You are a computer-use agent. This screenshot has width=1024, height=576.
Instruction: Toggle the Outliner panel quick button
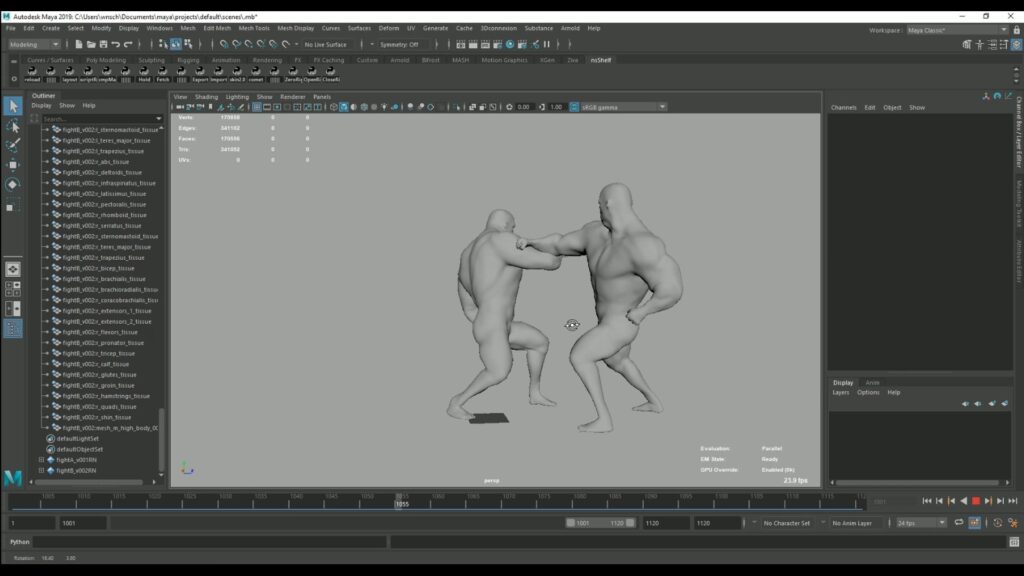12,328
